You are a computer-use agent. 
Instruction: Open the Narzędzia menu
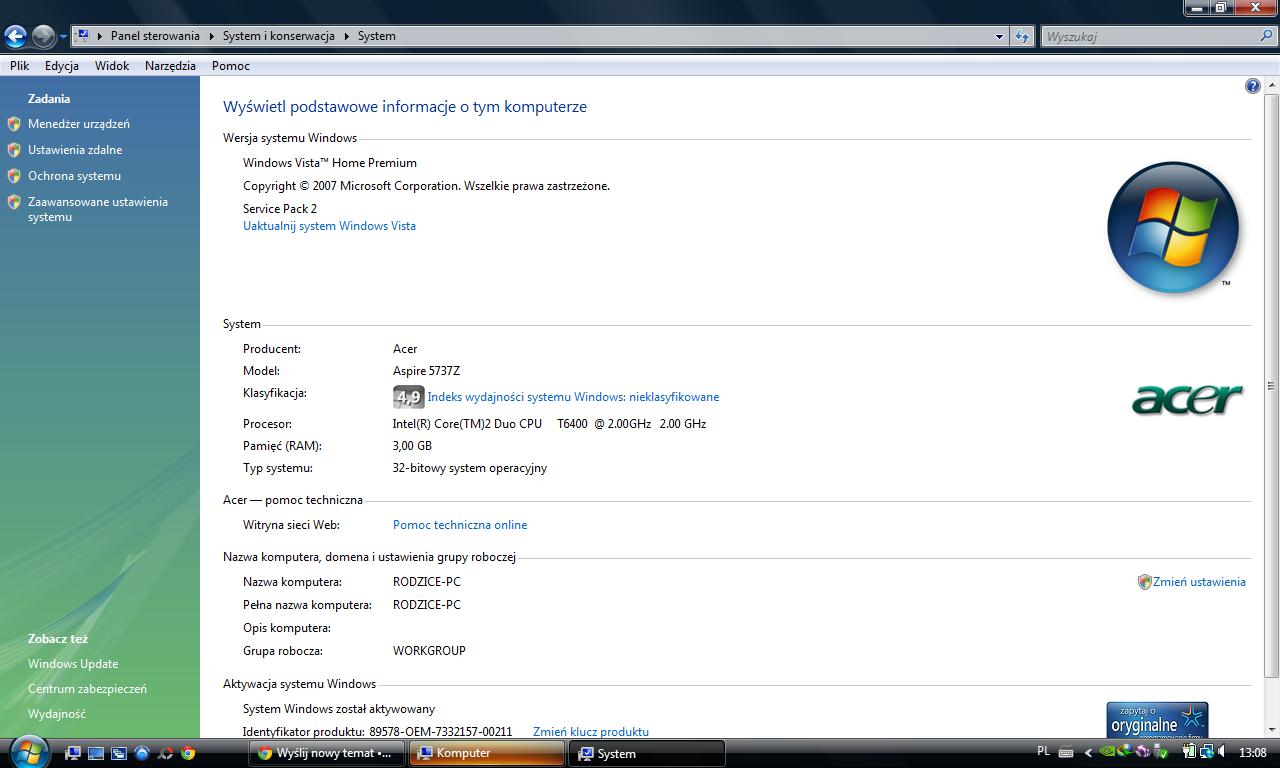point(170,66)
